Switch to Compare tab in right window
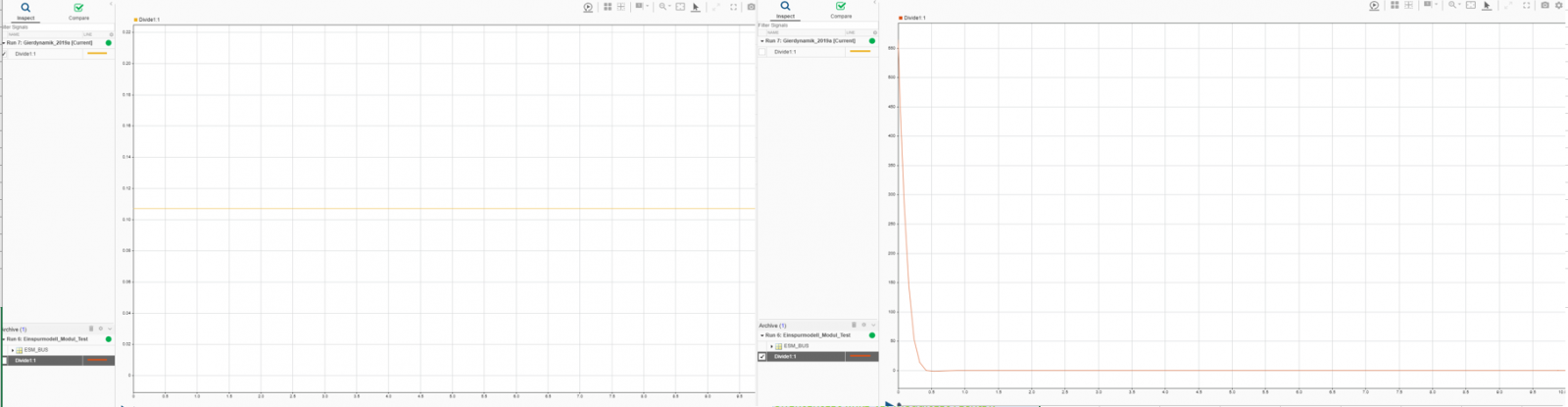This screenshot has height=407, width=1568. (841, 10)
